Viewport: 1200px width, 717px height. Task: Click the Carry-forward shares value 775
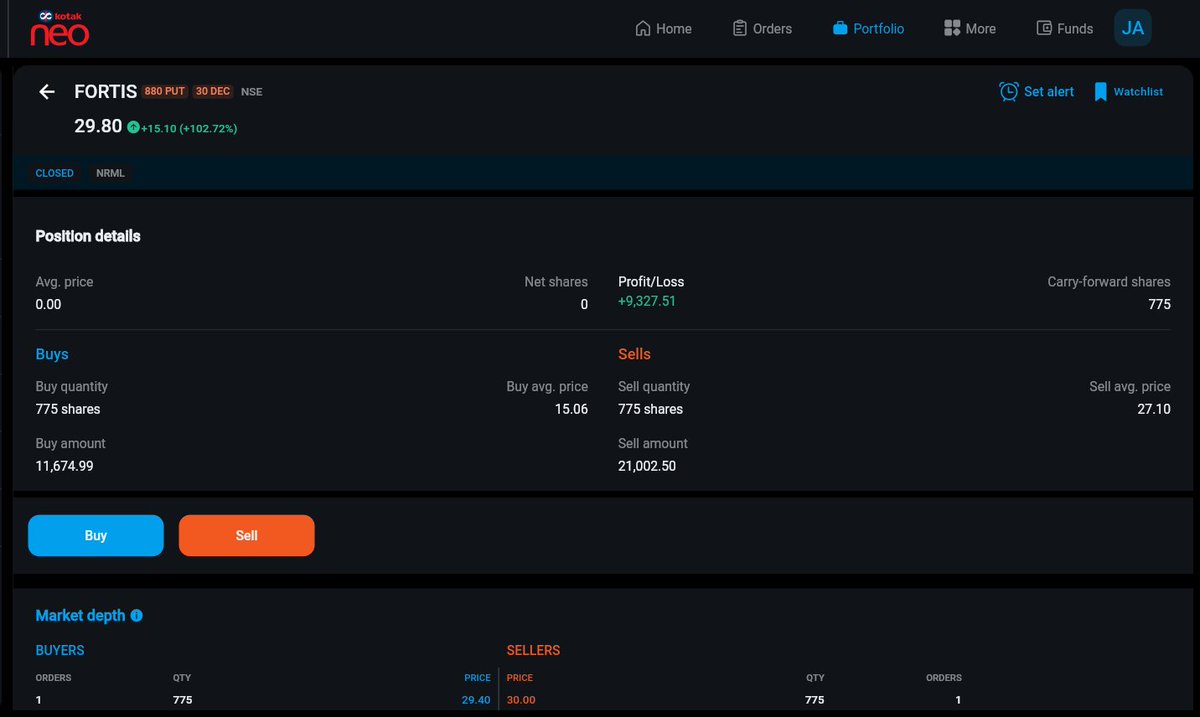(1160, 304)
